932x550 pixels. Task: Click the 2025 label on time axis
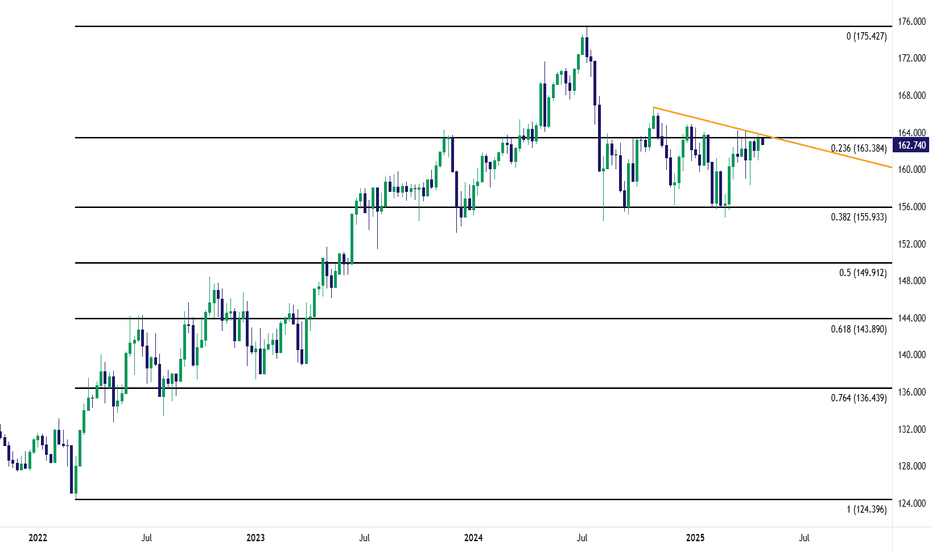click(x=695, y=538)
